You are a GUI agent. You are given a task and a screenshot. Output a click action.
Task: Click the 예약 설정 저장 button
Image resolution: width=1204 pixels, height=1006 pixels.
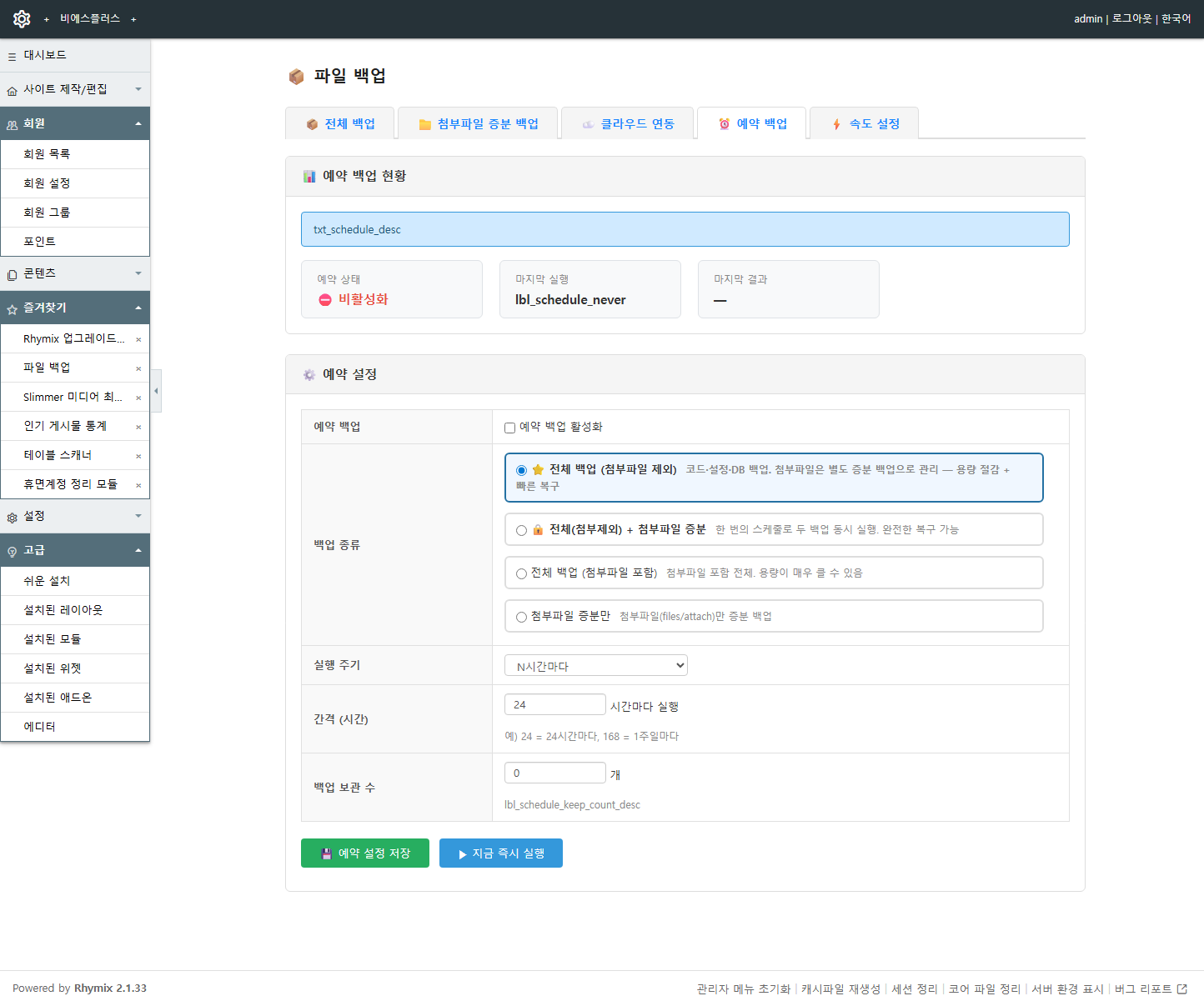point(365,853)
